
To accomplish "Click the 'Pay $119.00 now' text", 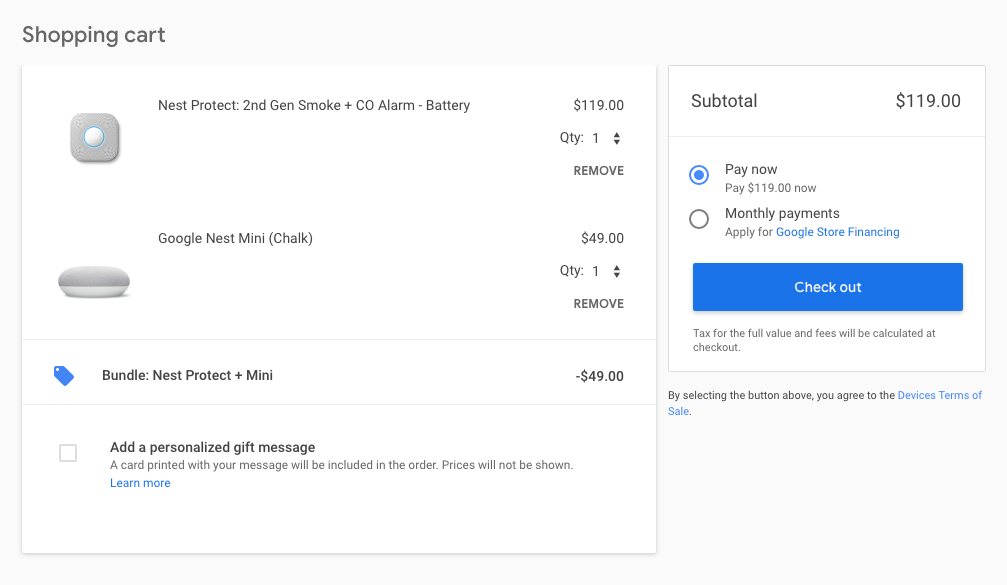I will tap(771, 188).
